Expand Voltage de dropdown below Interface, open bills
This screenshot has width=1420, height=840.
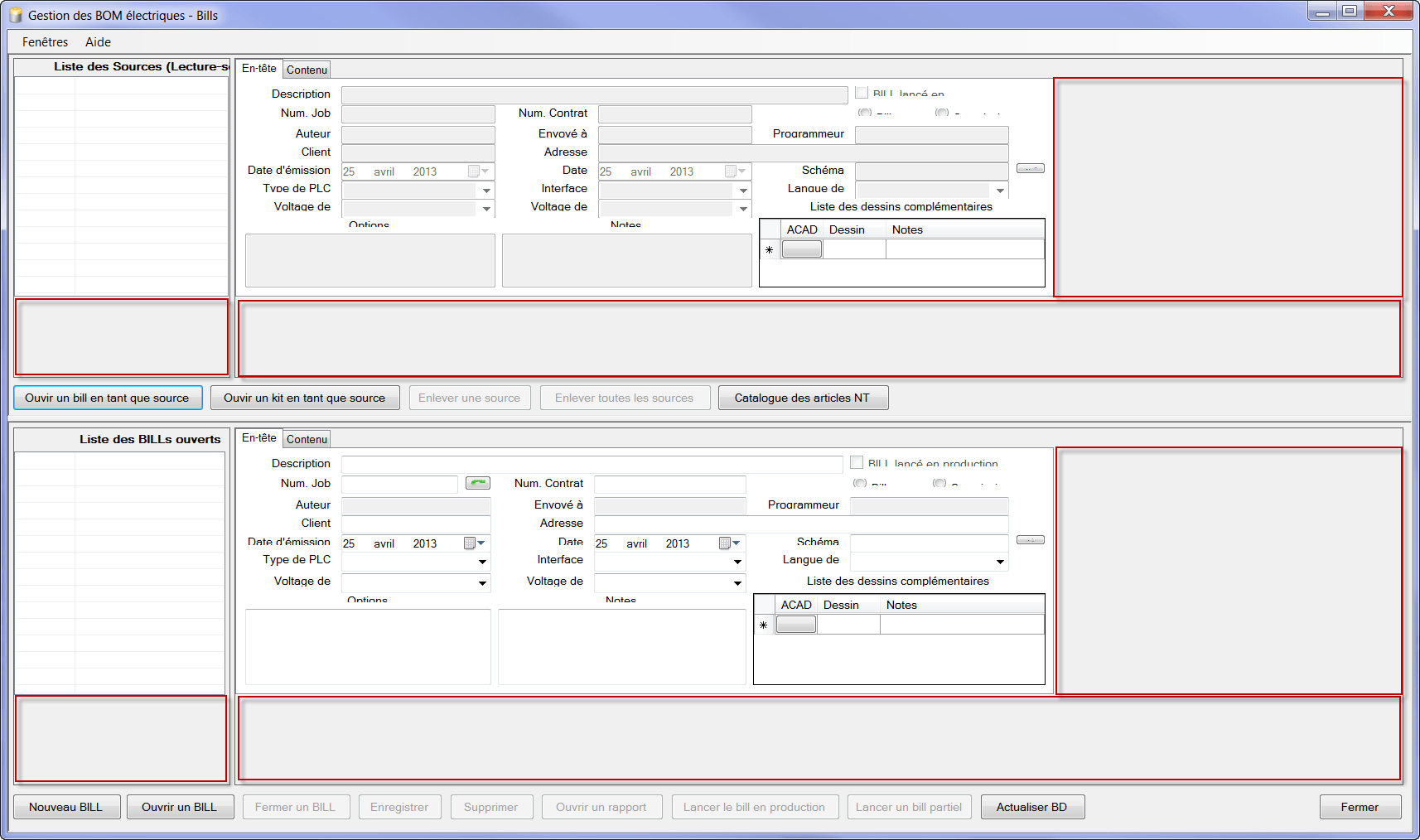pos(737,583)
